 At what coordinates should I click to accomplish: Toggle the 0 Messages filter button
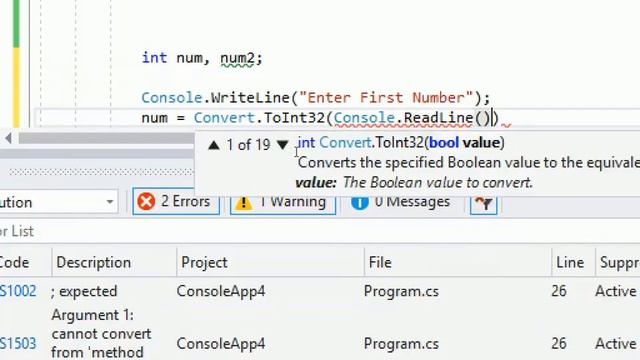click(x=401, y=203)
